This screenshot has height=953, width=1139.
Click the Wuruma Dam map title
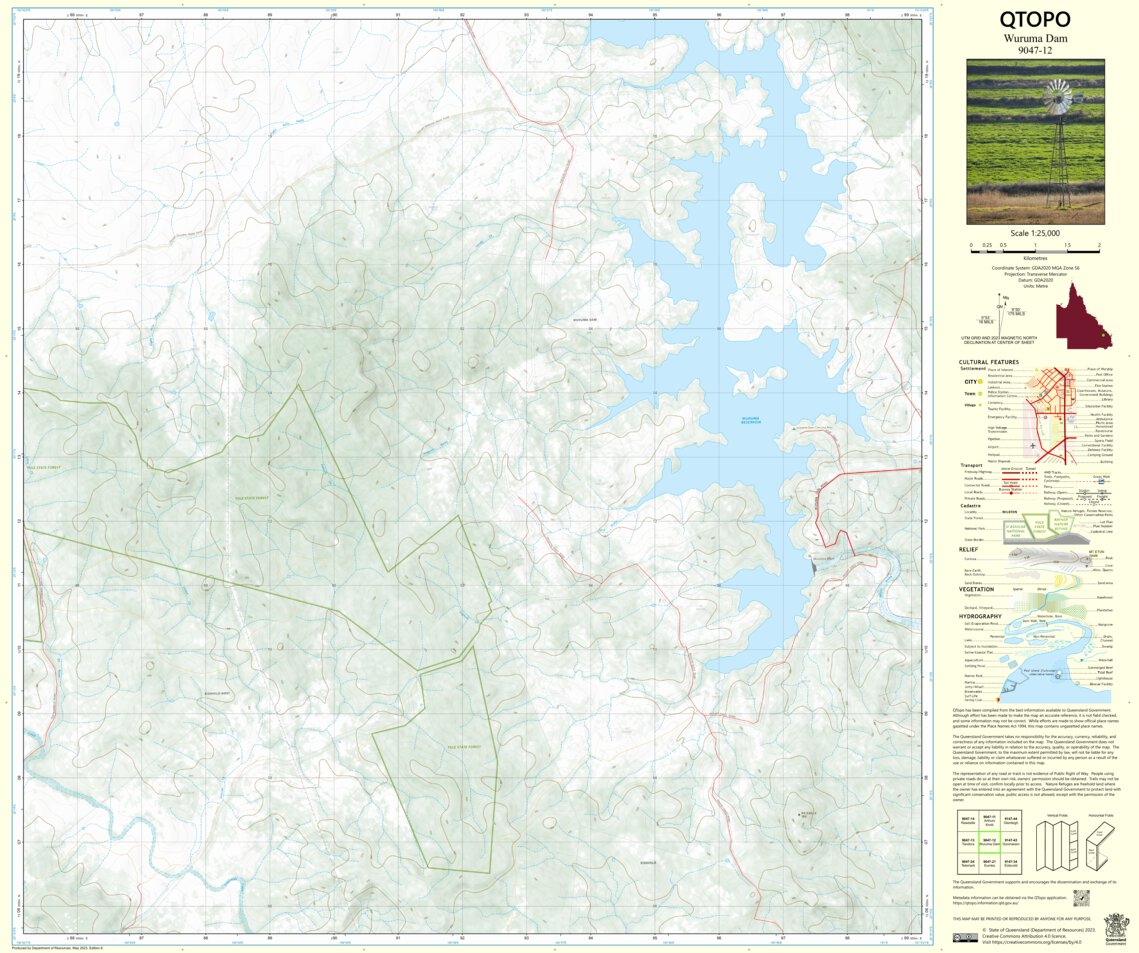click(x=1035, y=39)
